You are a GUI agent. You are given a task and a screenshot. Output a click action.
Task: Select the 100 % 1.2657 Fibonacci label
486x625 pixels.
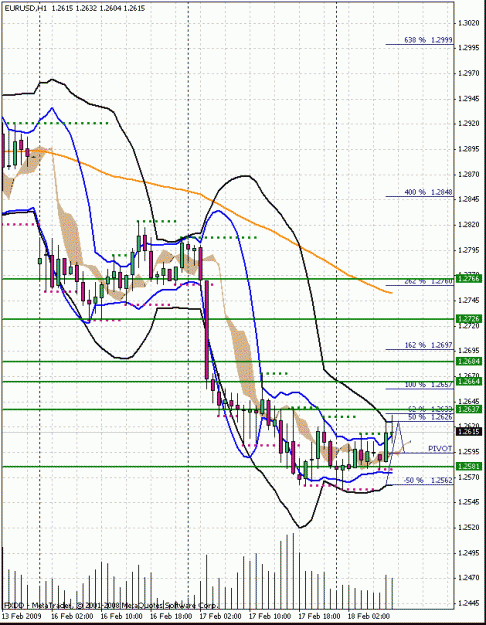click(428, 385)
